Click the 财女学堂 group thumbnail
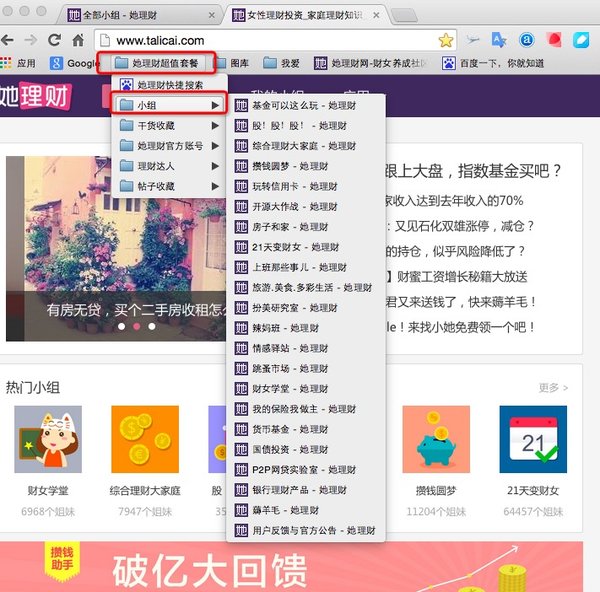 [48, 439]
